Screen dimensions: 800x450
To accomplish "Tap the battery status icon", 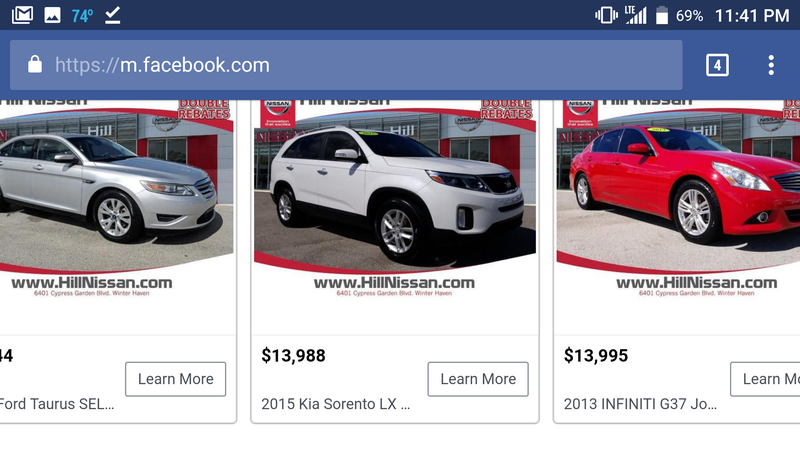I will pos(662,15).
